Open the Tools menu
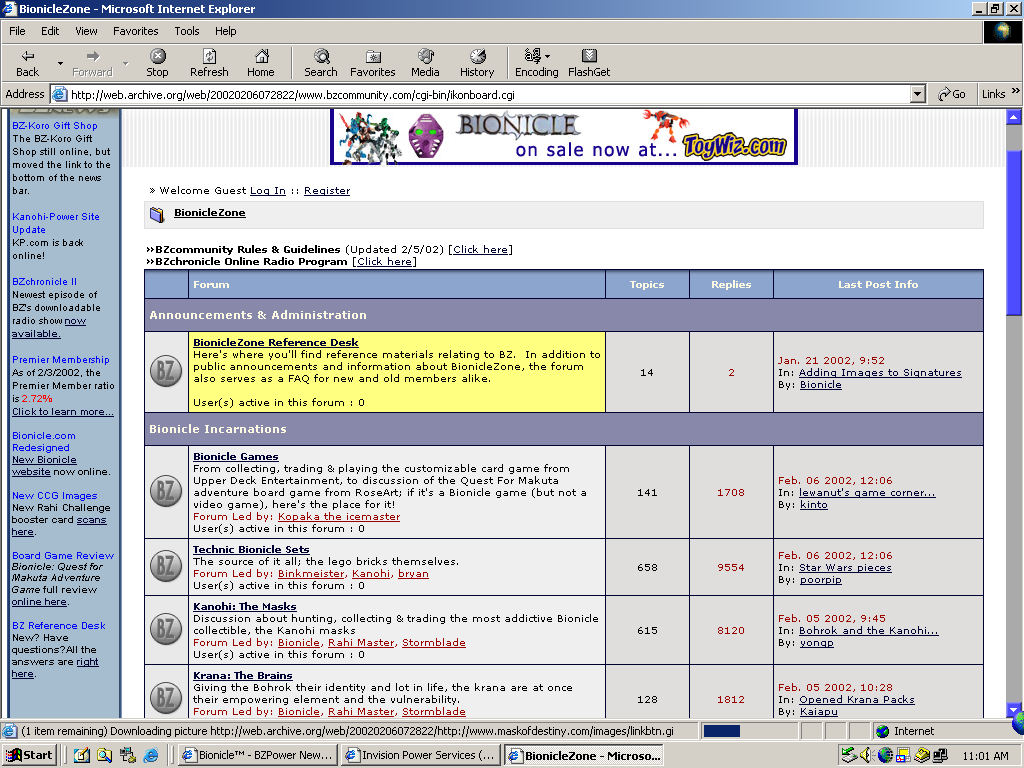The image size is (1024, 768). (x=187, y=31)
